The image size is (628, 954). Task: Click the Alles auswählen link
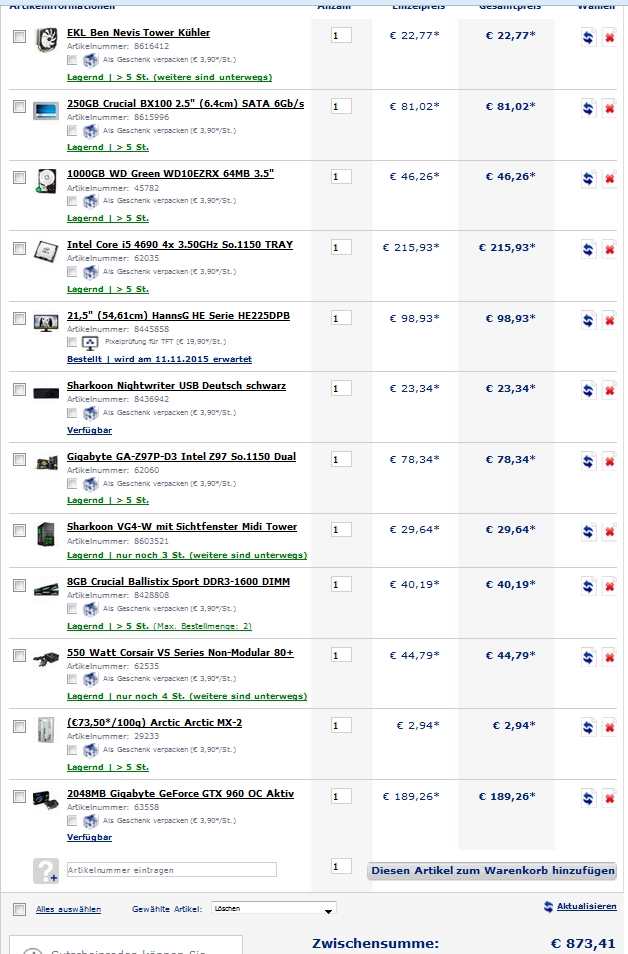(x=68, y=910)
